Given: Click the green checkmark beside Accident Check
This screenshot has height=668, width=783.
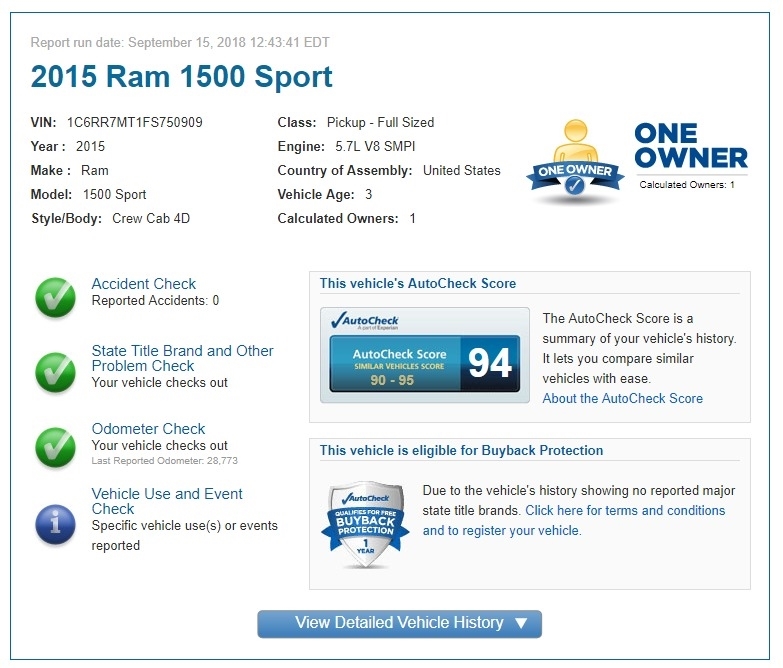Looking at the screenshot, I should [x=55, y=297].
